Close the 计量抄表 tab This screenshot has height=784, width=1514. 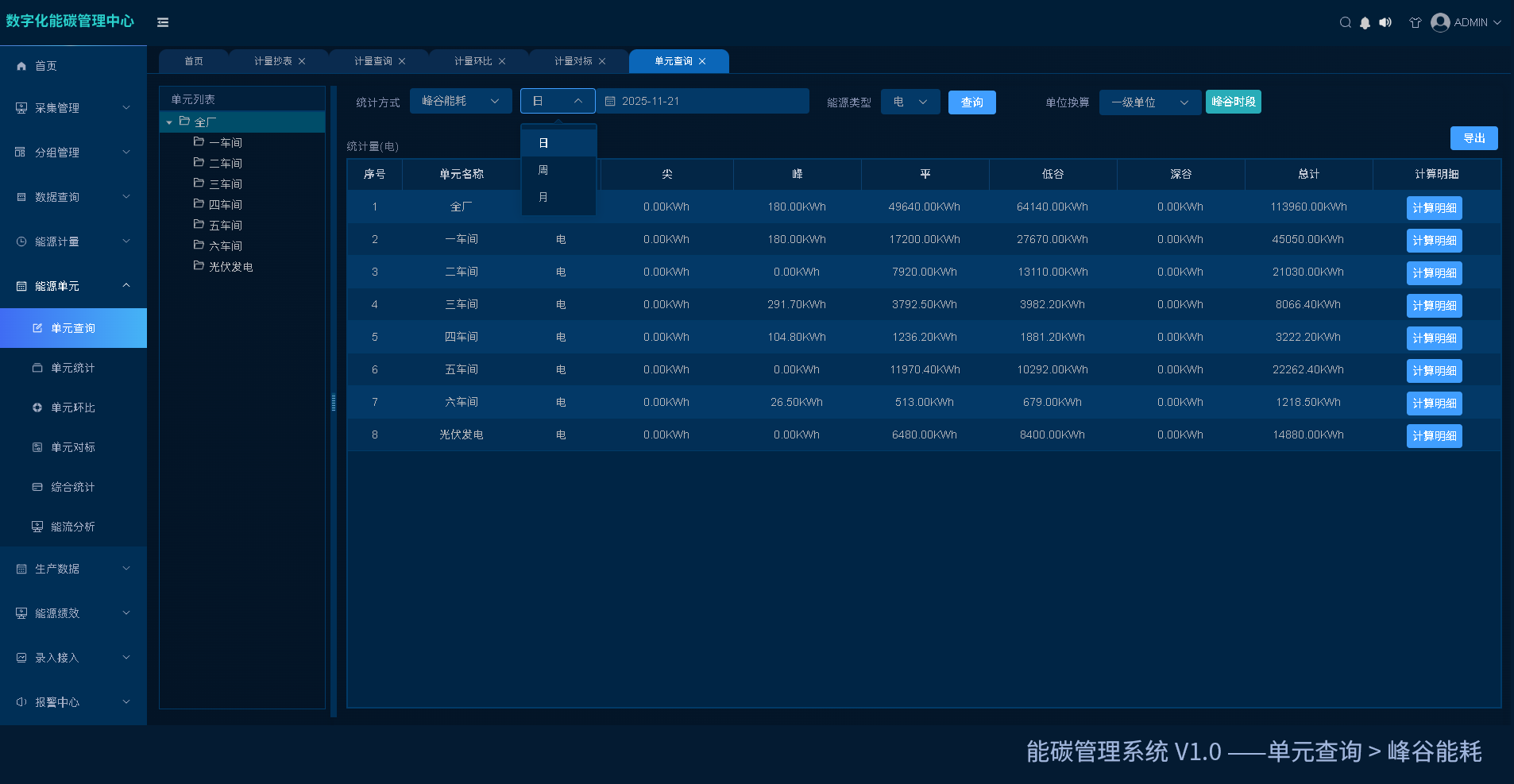tap(302, 61)
